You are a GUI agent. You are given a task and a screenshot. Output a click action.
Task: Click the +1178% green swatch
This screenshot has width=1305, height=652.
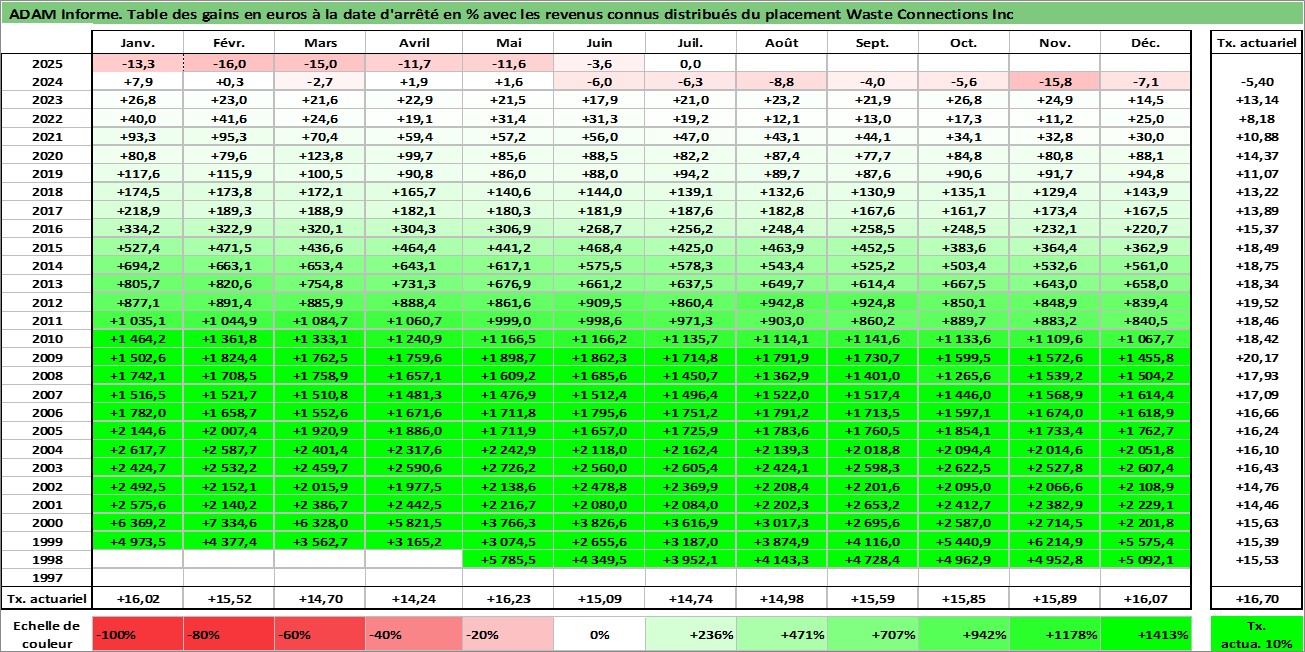[1054, 634]
